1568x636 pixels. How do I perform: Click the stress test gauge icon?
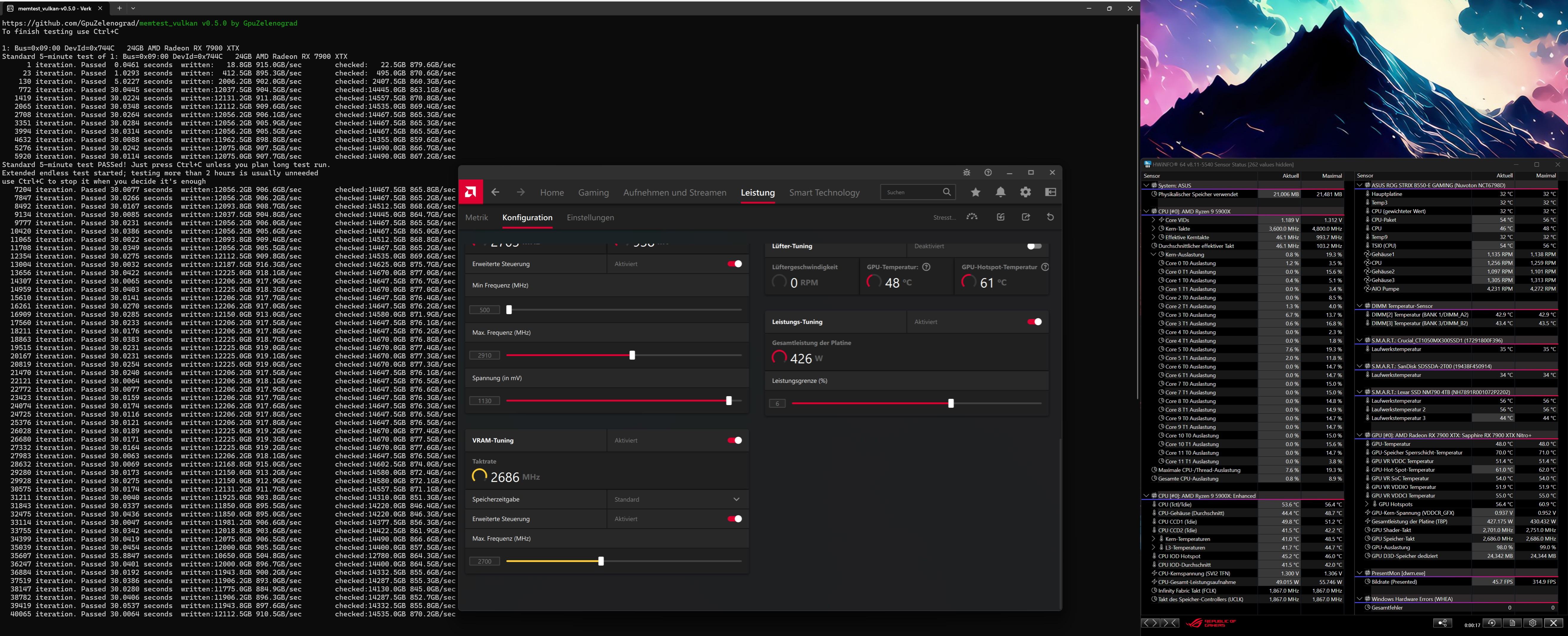pos(972,217)
